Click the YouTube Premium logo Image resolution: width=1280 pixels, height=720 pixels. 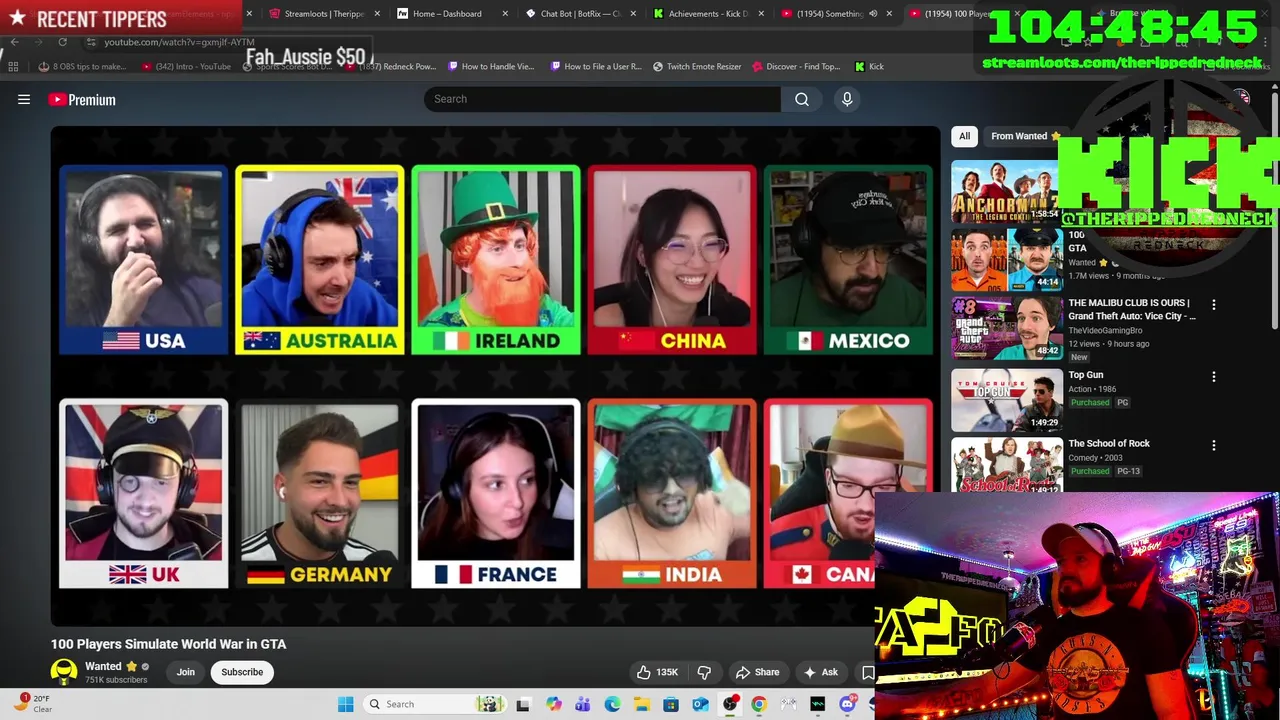pyautogui.click(x=82, y=99)
